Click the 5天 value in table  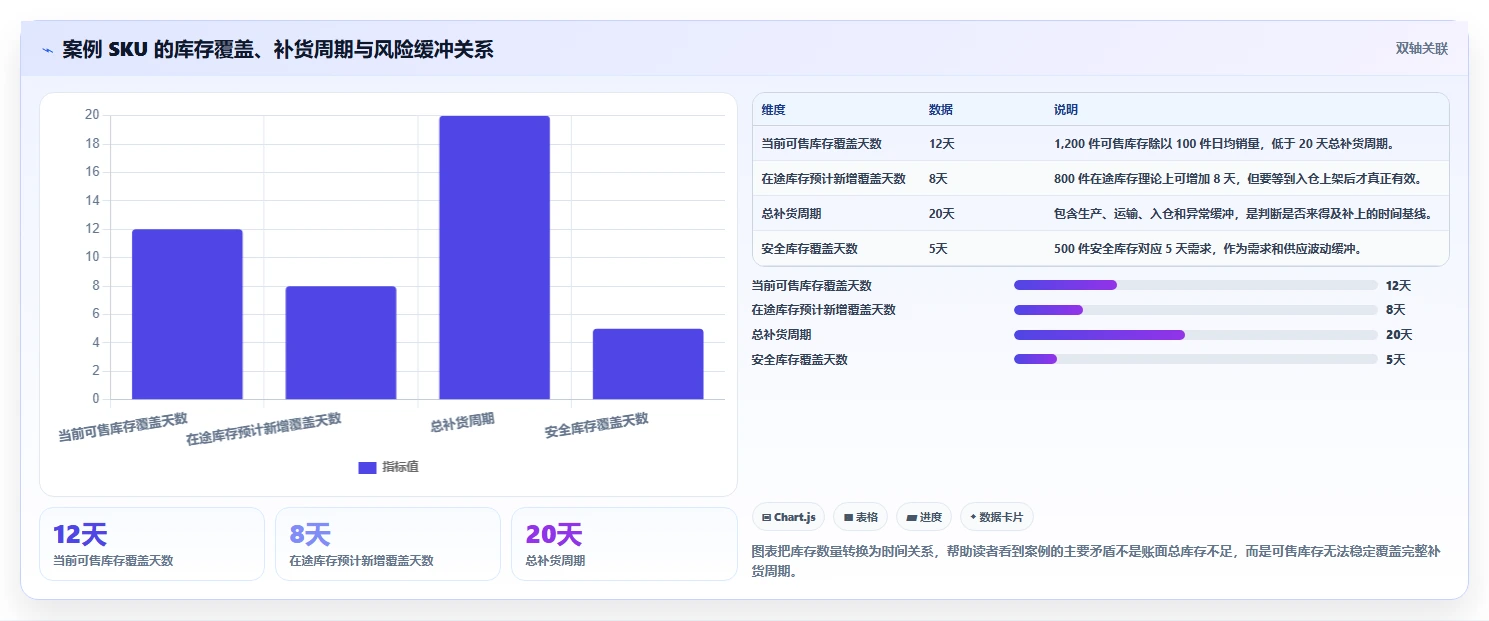(x=938, y=249)
